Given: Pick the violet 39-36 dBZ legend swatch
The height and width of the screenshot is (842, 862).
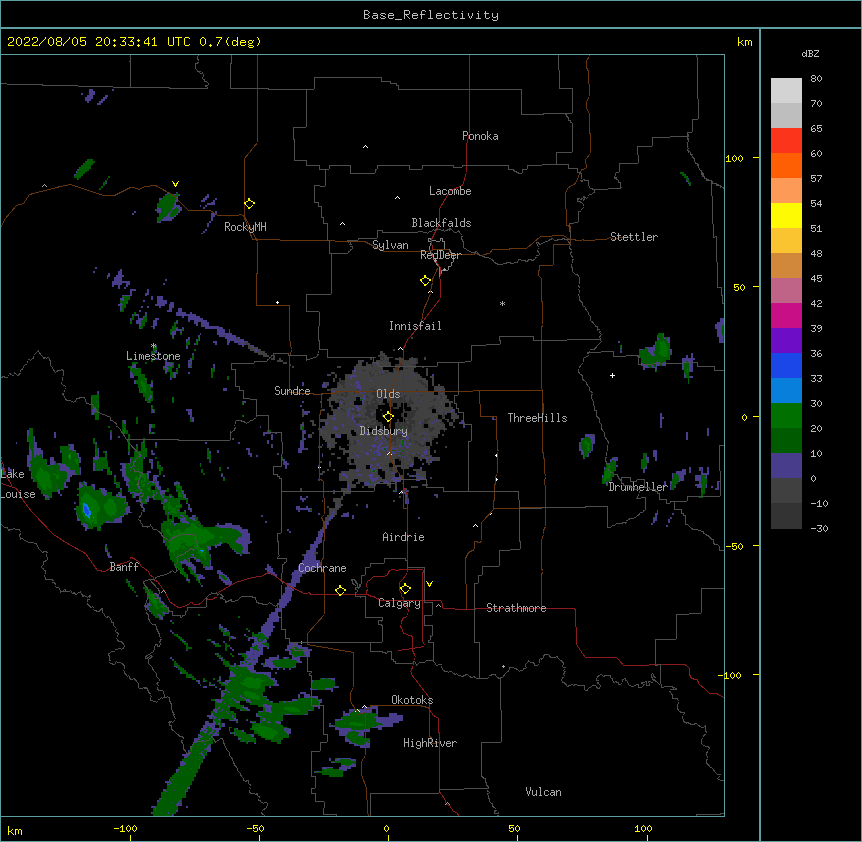Looking at the screenshot, I should tap(786, 341).
